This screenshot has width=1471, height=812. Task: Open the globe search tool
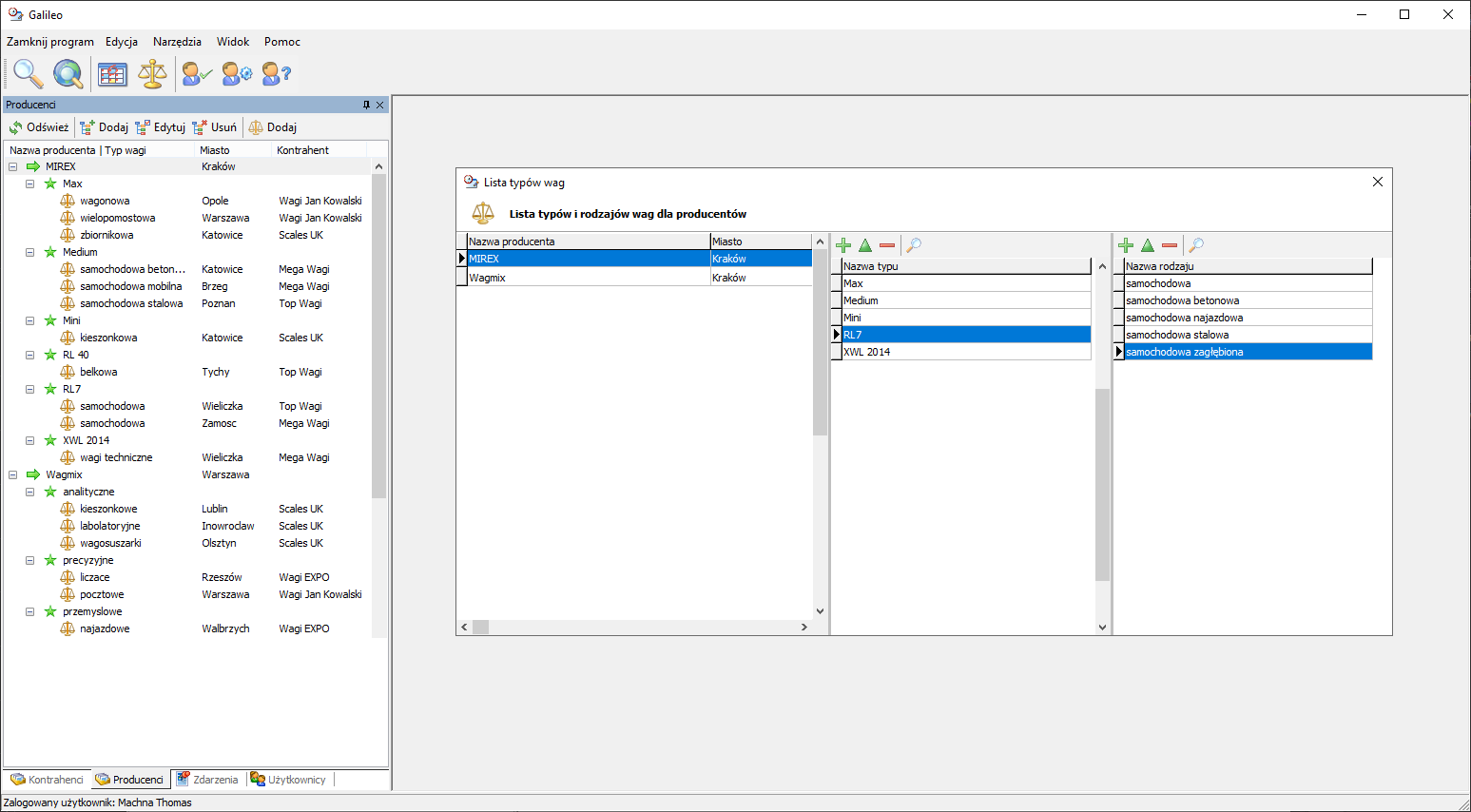point(68,73)
